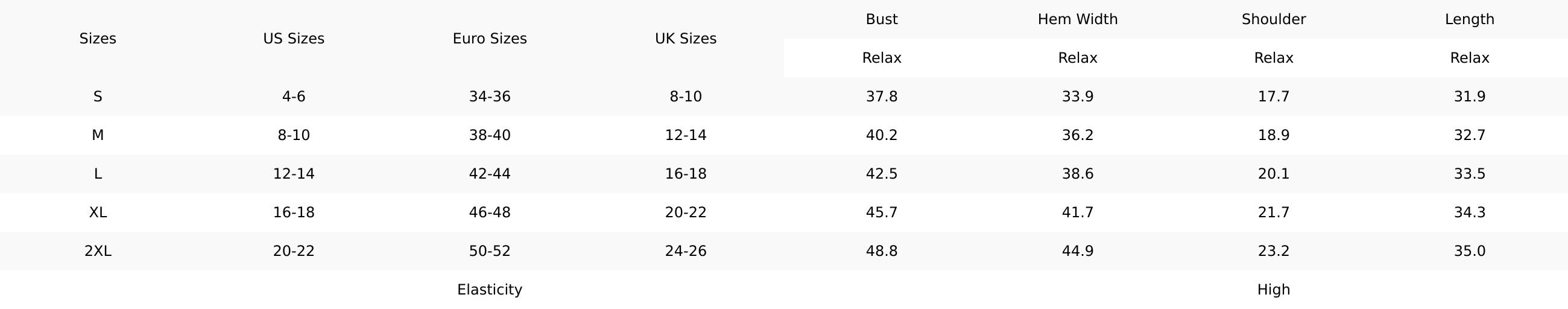Viewport: 1568px width, 309px height.
Task: Select the High elasticity value
Action: pos(1273,290)
